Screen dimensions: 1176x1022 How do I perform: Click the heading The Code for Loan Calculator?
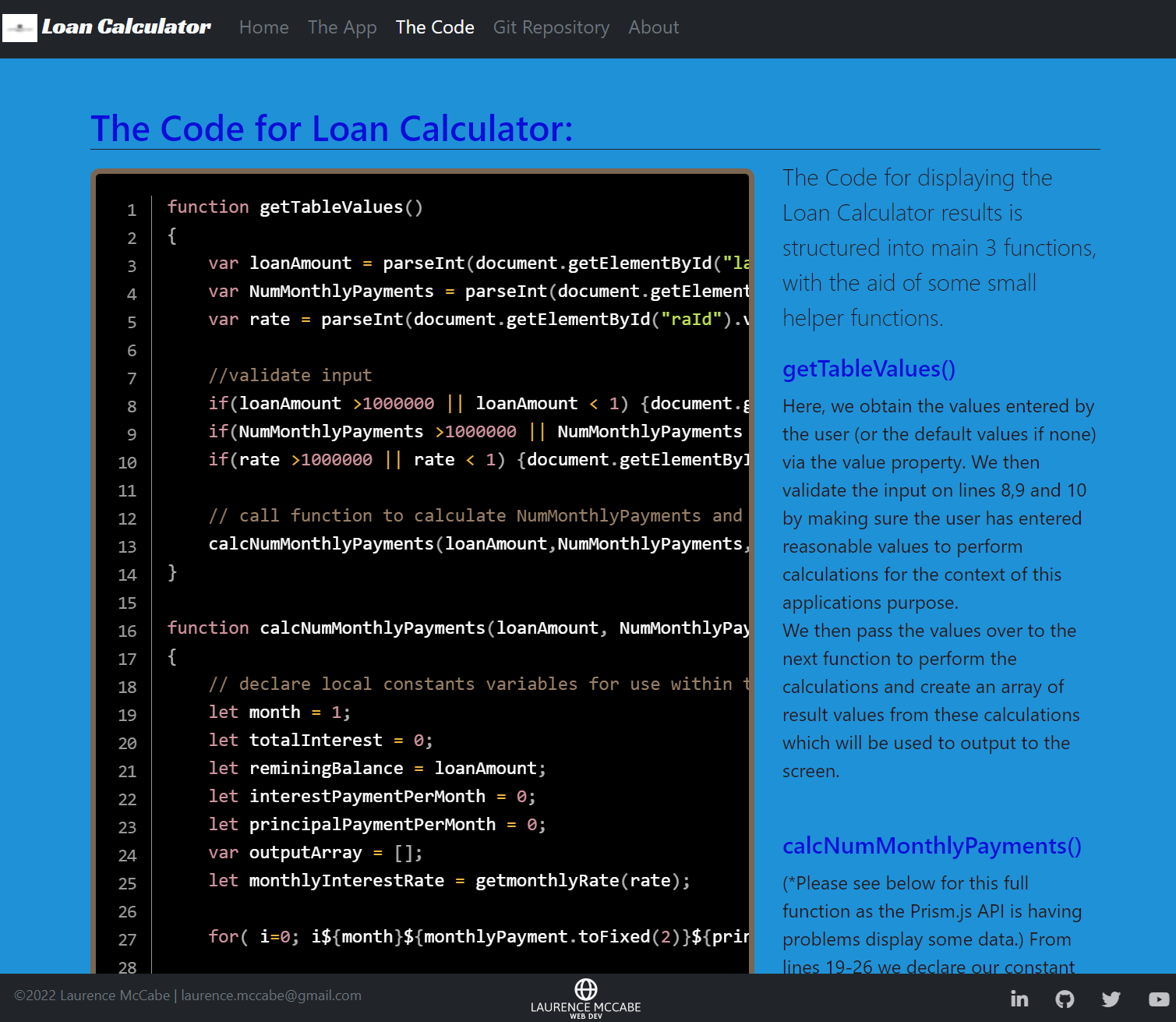pos(332,129)
